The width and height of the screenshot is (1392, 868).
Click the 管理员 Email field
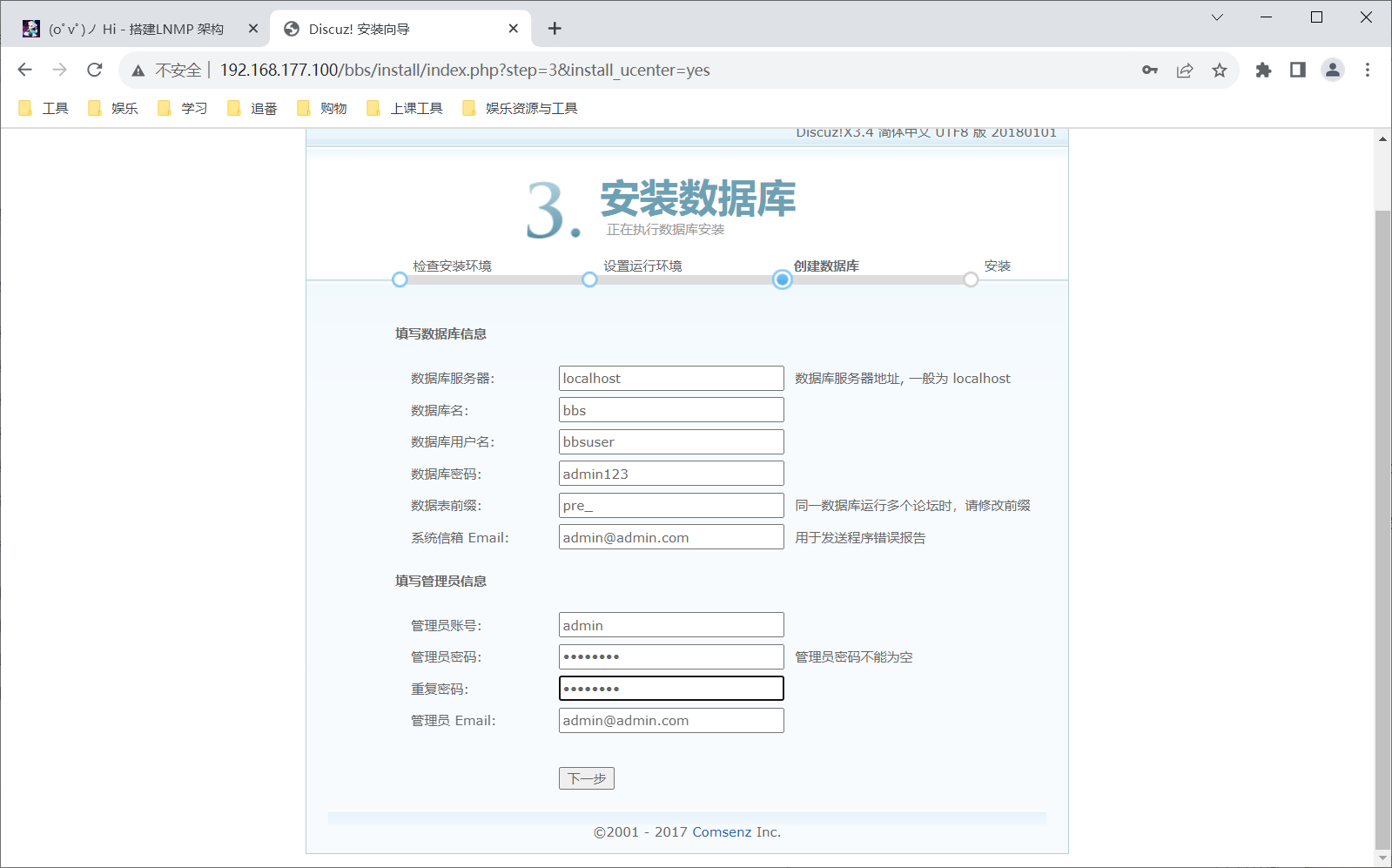tap(671, 720)
